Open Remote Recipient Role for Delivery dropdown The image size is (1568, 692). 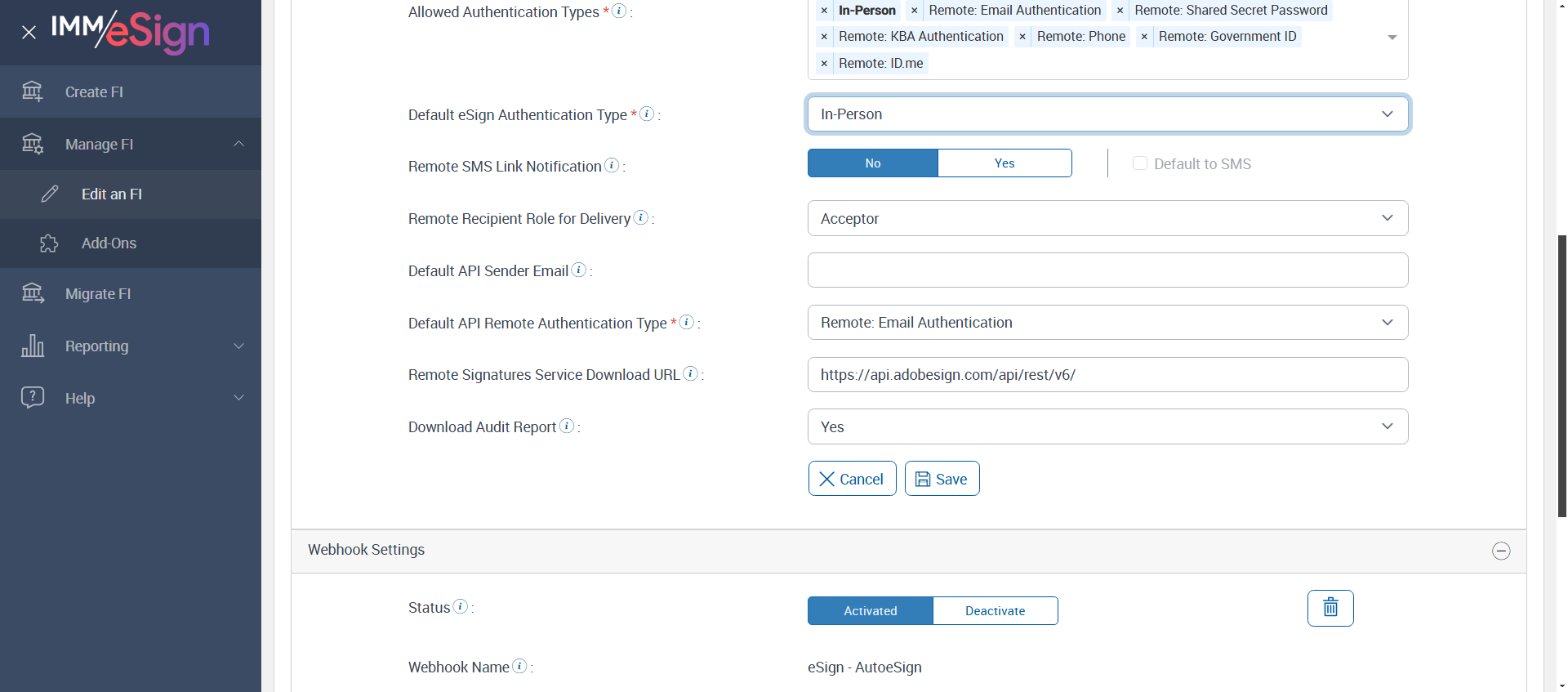(1107, 218)
